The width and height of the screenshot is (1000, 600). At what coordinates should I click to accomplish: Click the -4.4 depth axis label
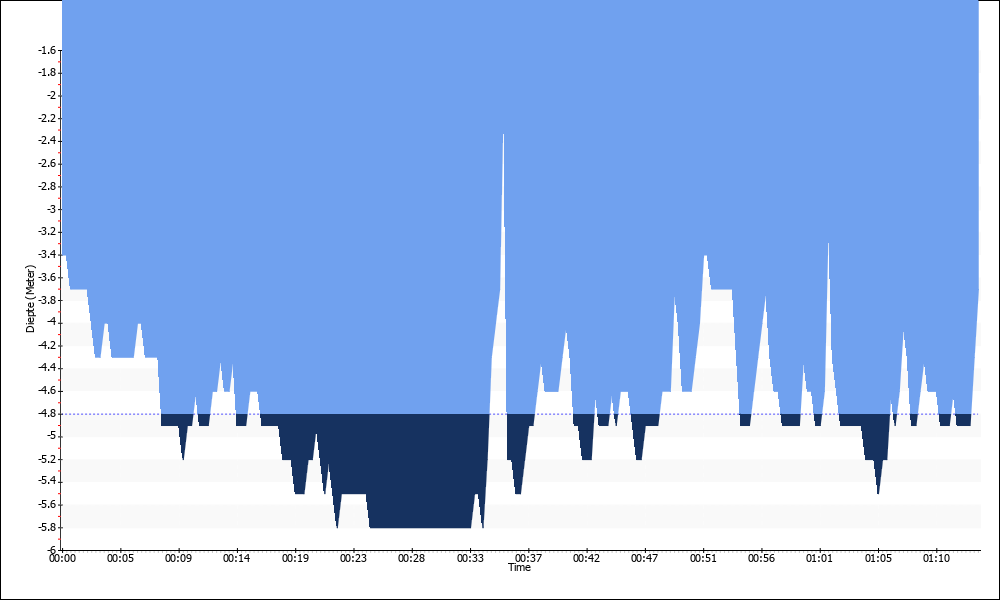click(48, 368)
